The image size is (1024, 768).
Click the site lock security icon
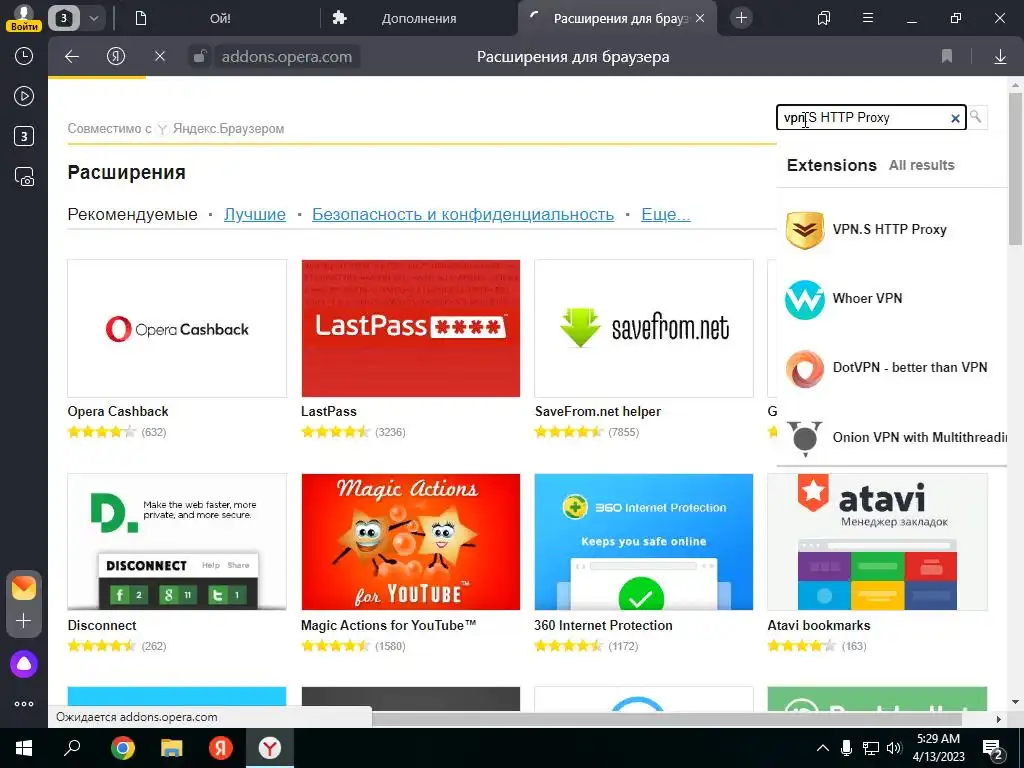(x=199, y=57)
